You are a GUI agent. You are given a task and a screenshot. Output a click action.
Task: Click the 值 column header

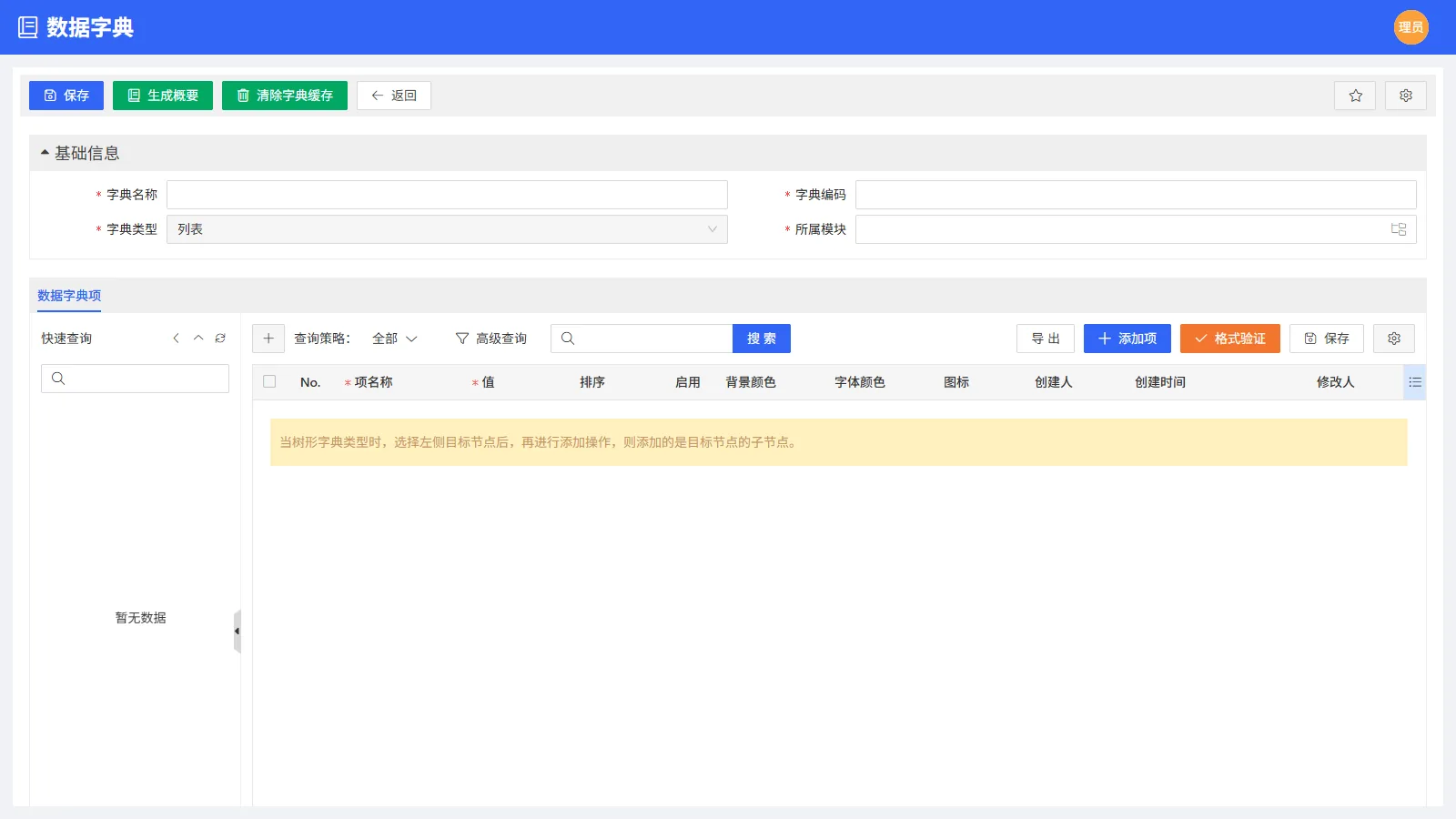[488, 382]
